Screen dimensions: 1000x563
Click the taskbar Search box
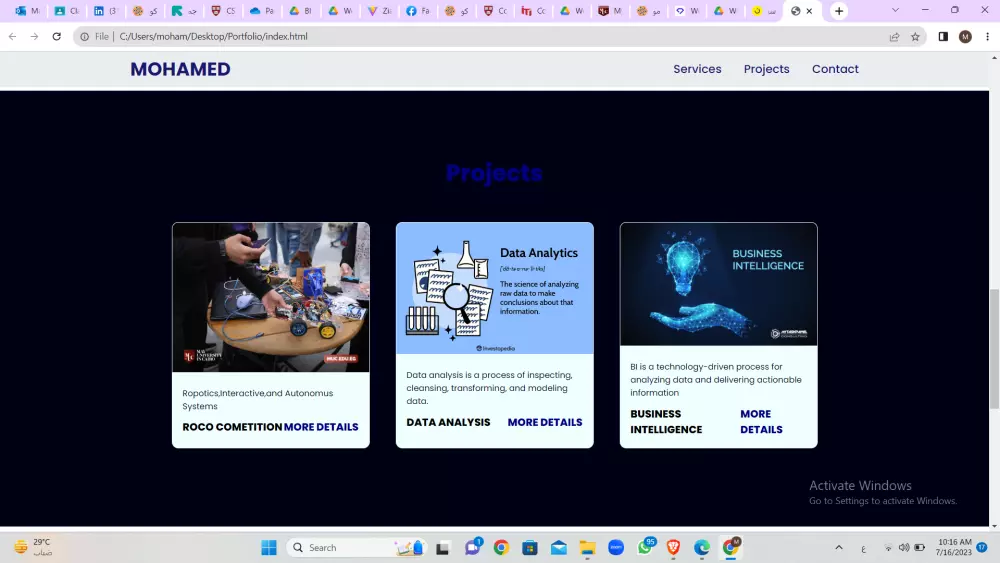point(358,547)
